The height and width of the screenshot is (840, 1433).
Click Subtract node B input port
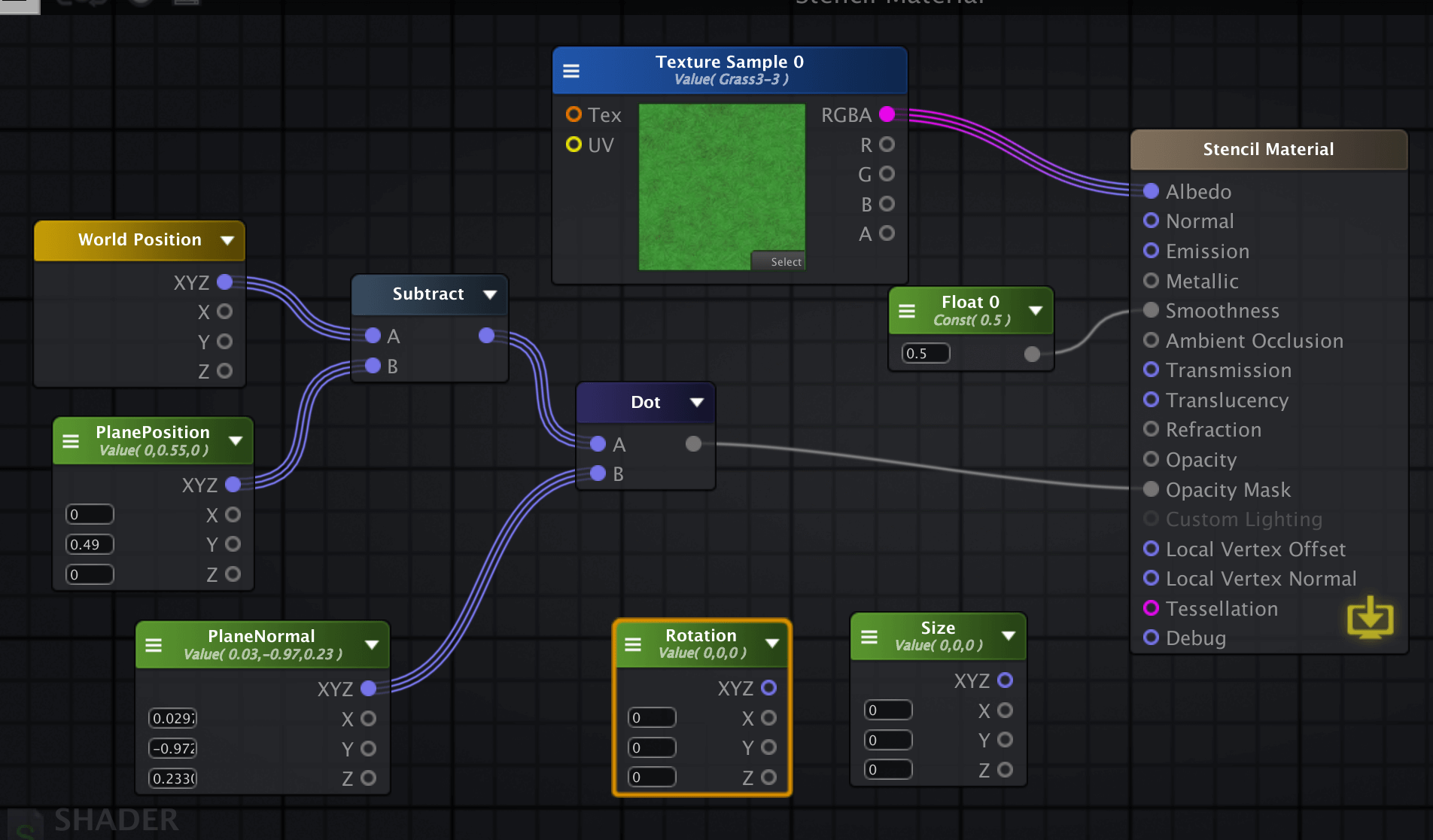[x=373, y=366]
